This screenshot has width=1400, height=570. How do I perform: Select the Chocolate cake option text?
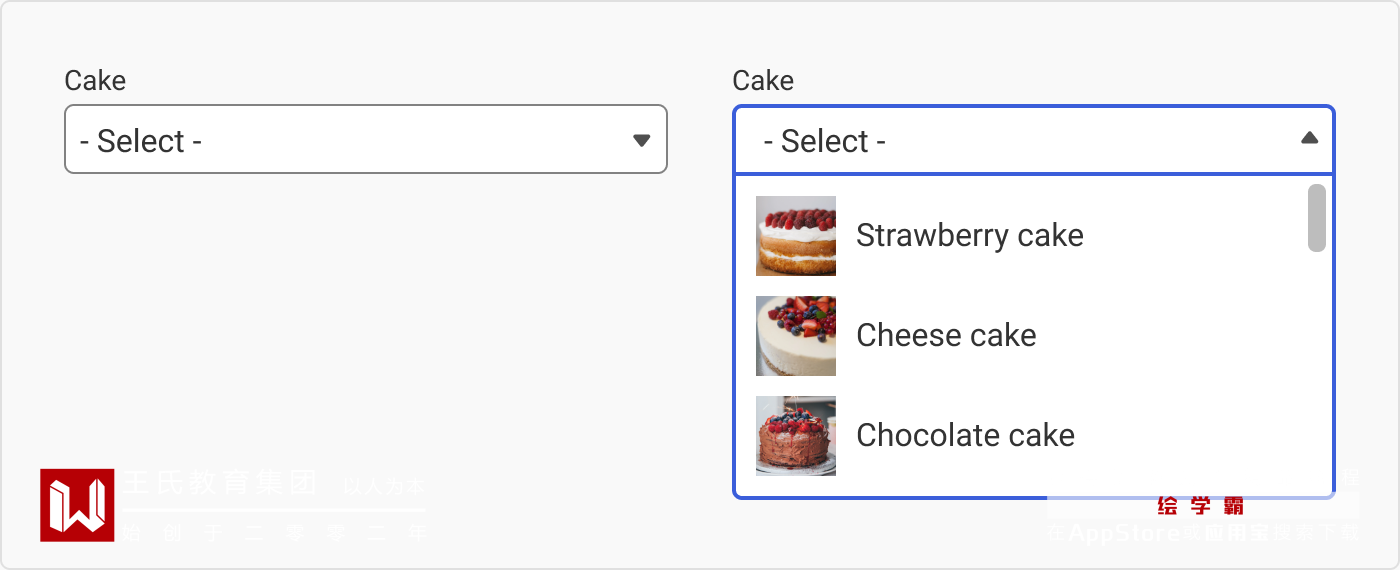(965, 436)
